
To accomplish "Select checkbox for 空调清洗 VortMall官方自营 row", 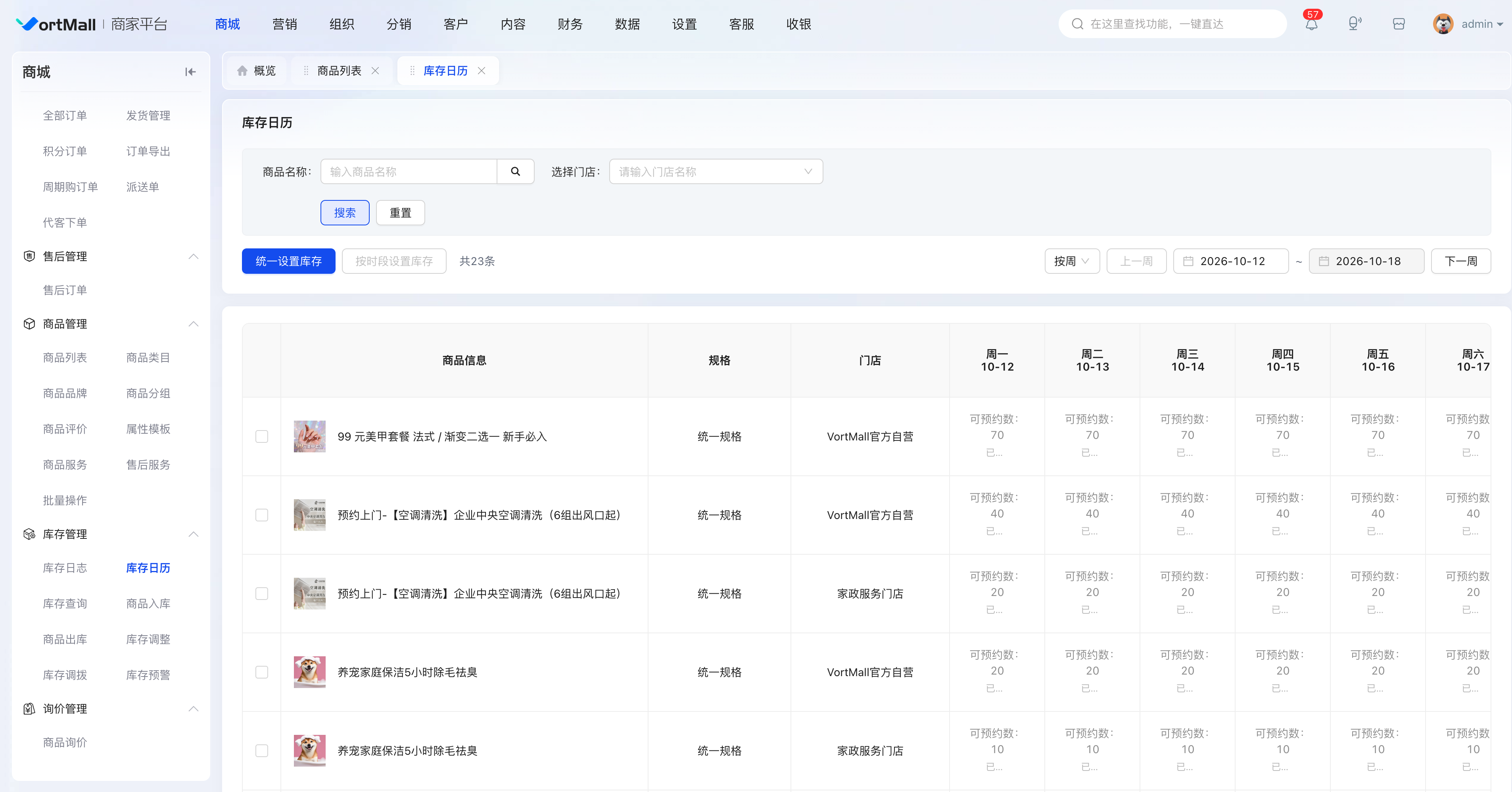I will [x=262, y=515].
